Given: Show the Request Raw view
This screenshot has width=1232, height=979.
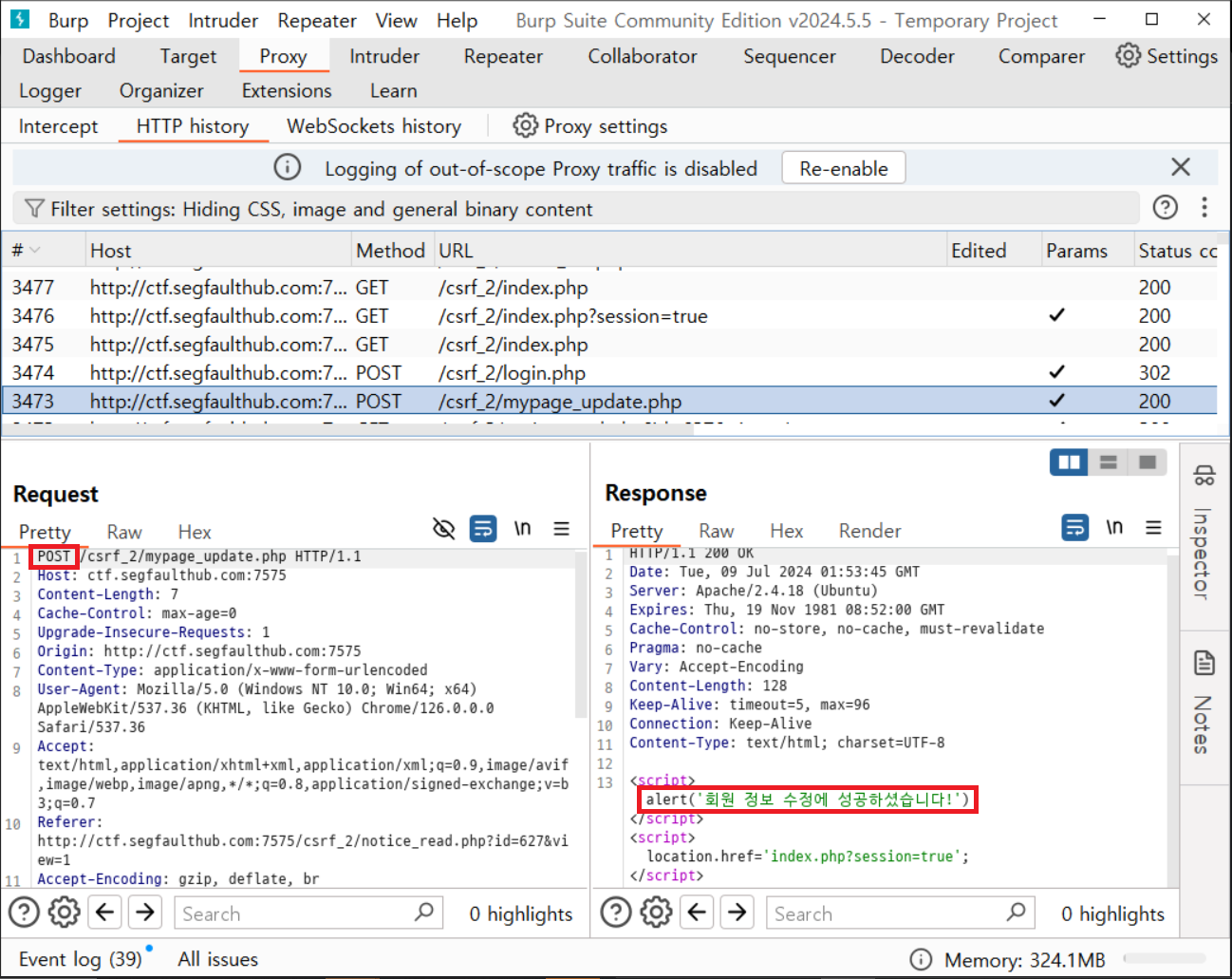Looking at the screenshot, I should coord(124,532).
